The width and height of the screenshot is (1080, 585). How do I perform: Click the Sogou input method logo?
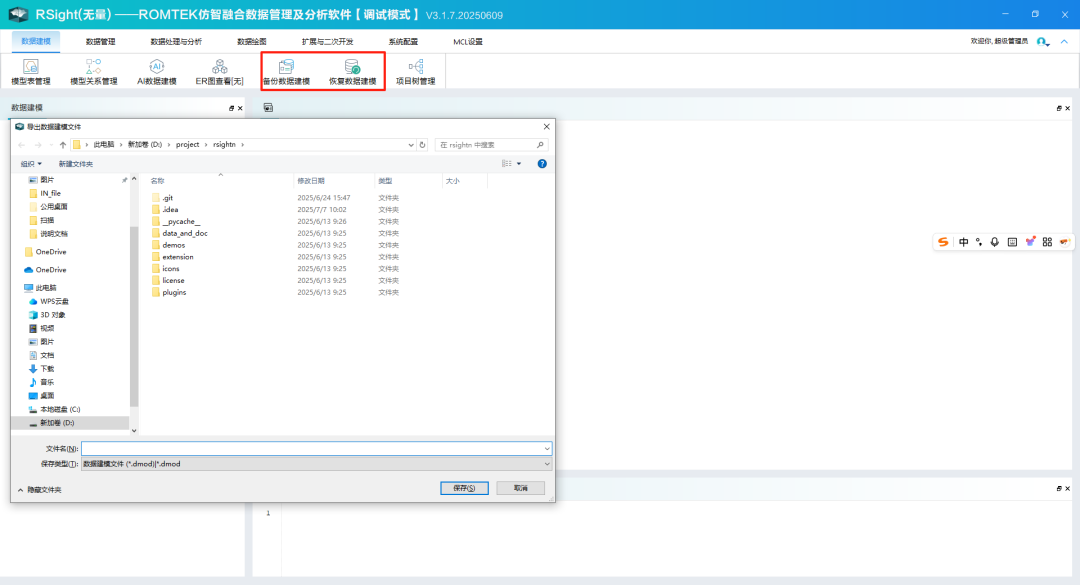click(943, 242)
